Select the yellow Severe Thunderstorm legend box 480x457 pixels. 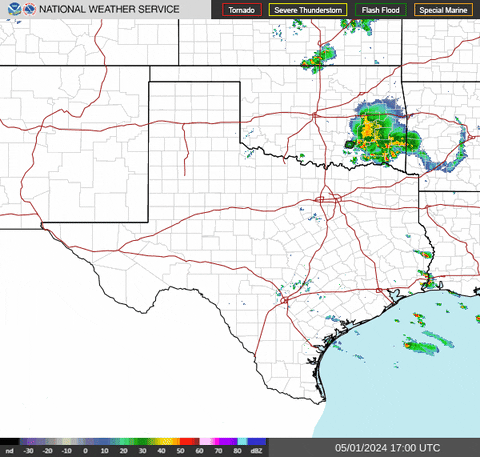[x=308, y=10]
